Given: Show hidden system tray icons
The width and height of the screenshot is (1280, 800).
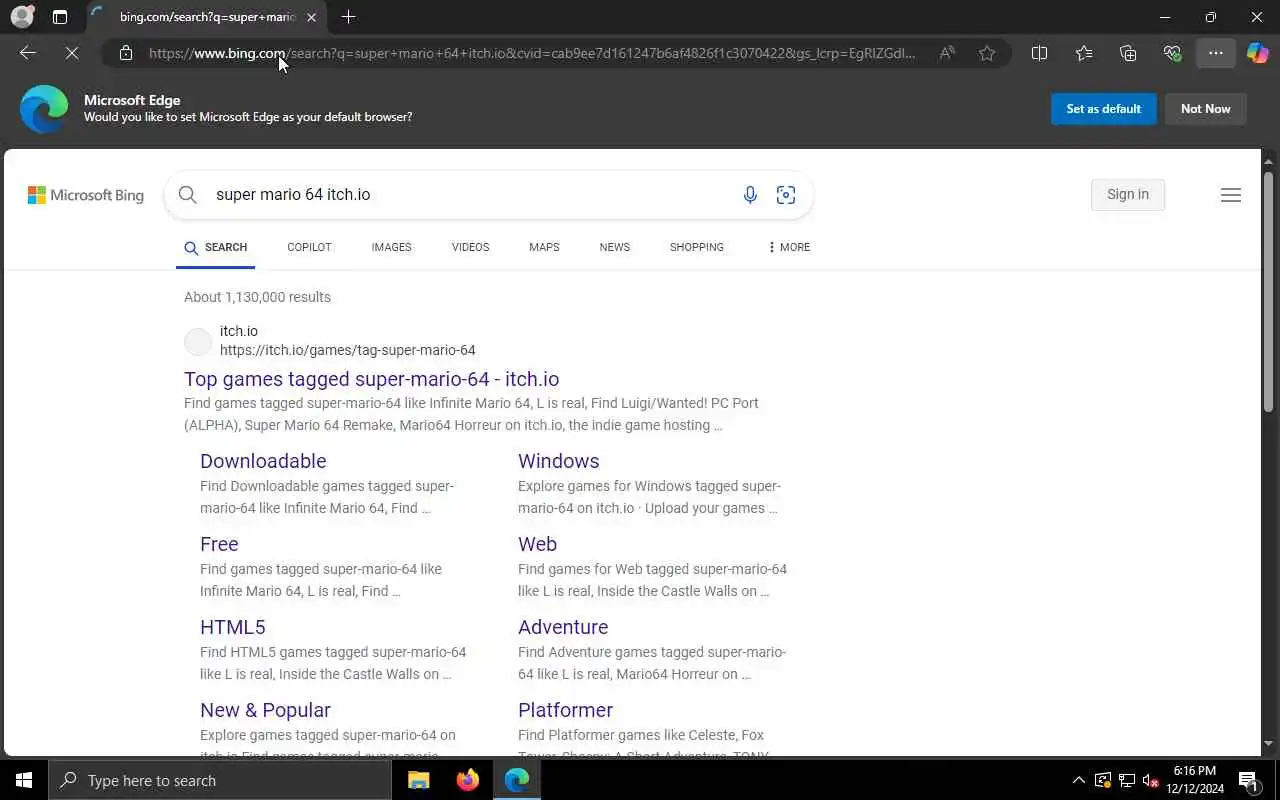Looking at the screenshot, I should point(1078,780).
